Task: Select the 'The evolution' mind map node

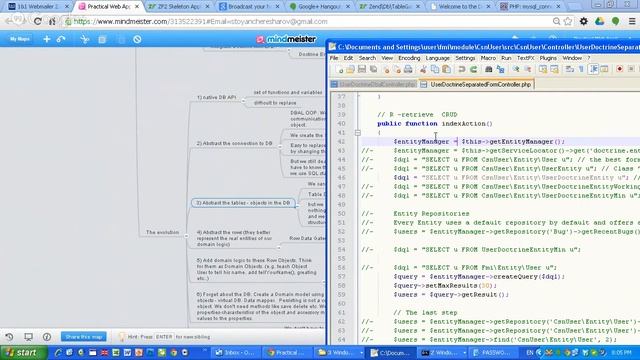Action: pos(162,232)
